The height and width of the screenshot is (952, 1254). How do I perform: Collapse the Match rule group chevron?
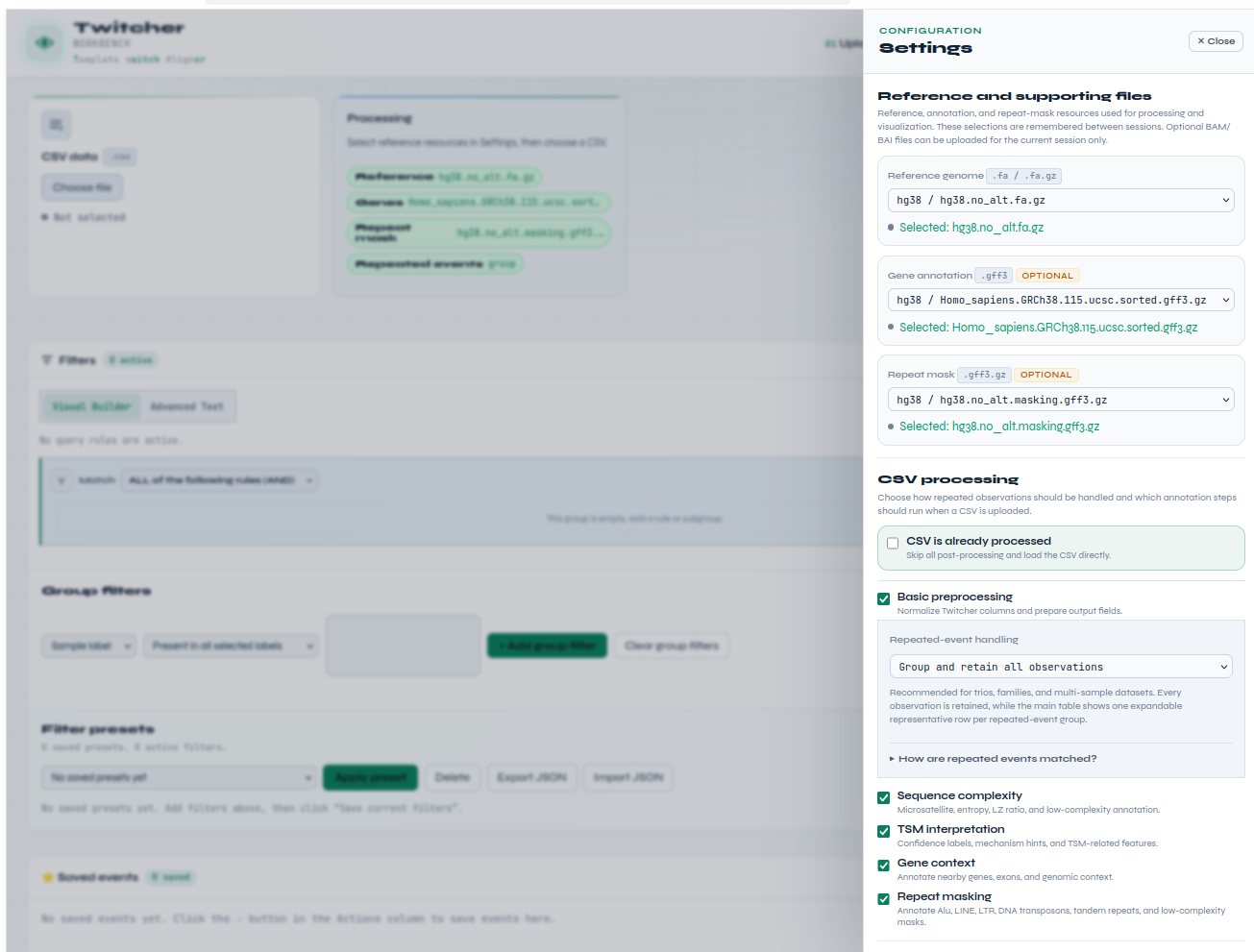[61, 480]
